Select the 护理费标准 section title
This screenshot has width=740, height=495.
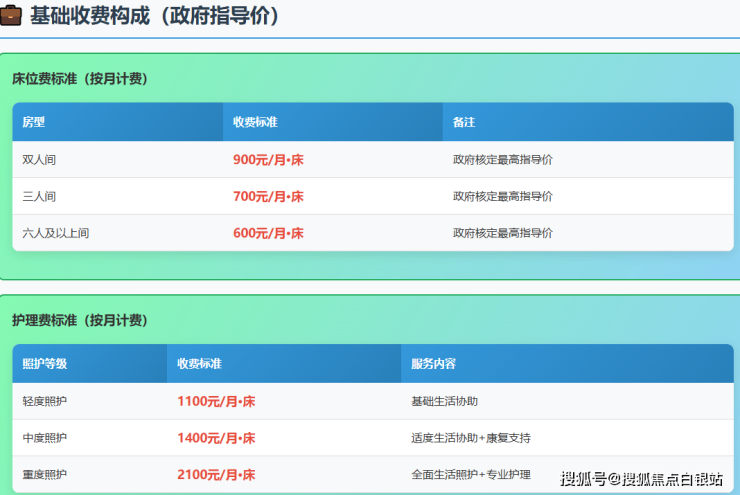click(79, 320)
